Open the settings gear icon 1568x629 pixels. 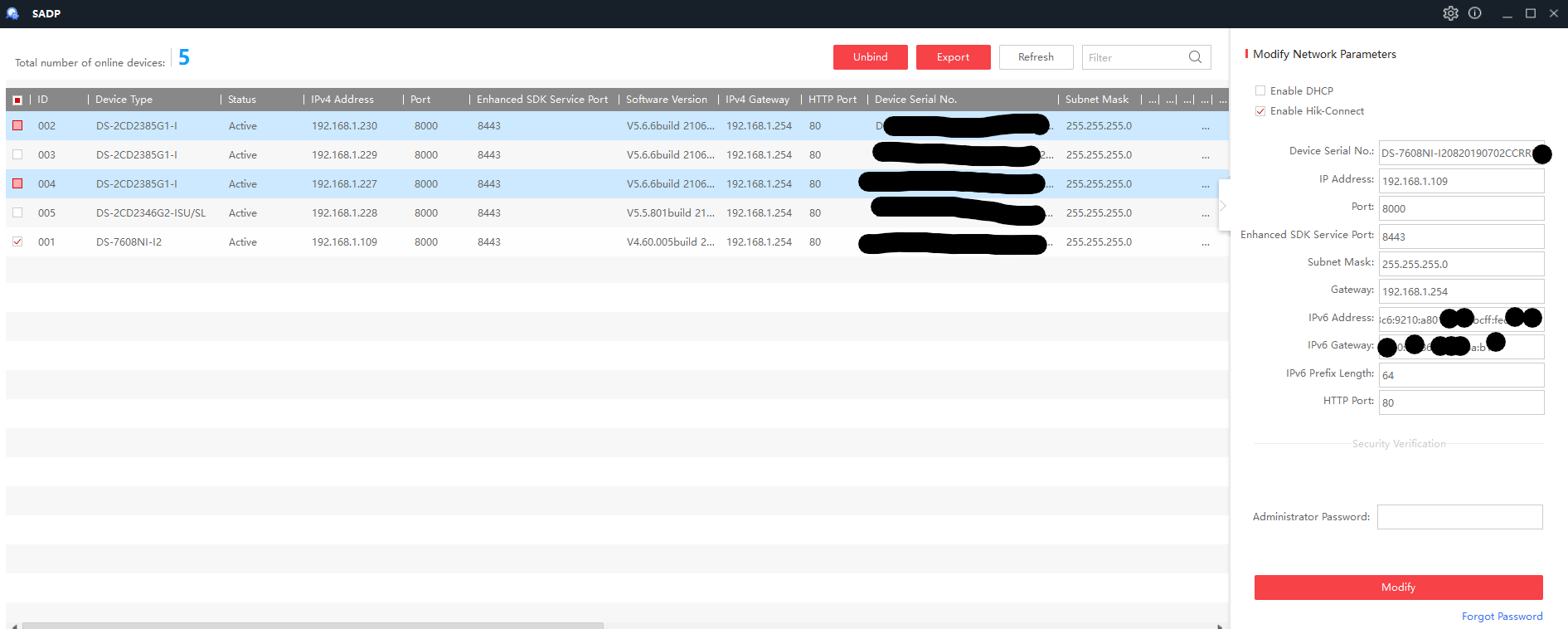[1450, 13]
